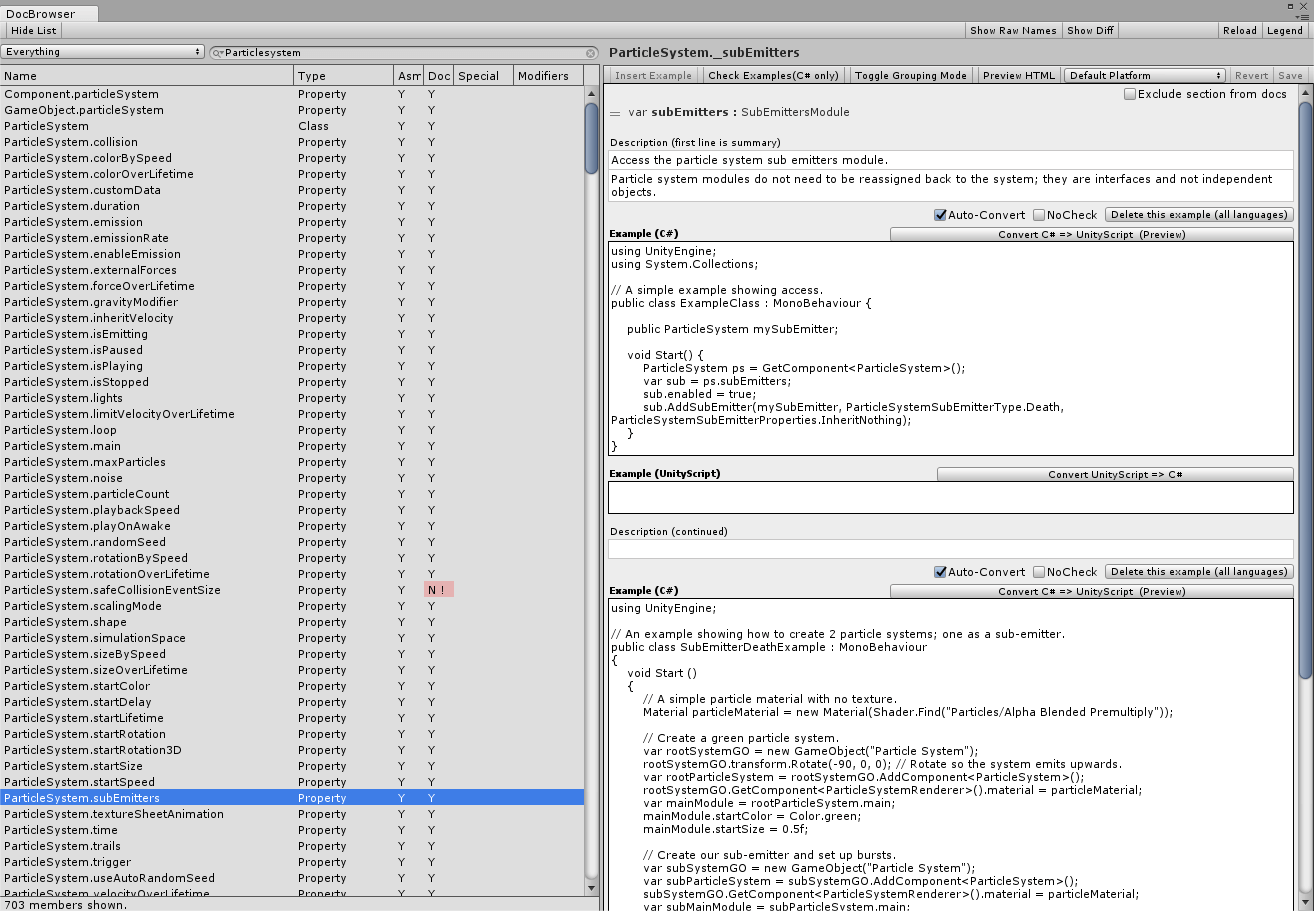Select ParticleSystem.textureSheetAnimation row
The height and width of the screenshot is (911, 1314).
[292, 814]
